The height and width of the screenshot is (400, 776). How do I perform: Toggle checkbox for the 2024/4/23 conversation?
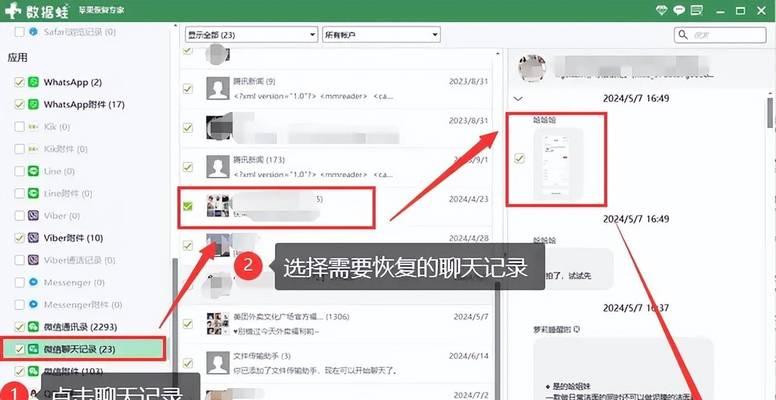pos(188,206)
